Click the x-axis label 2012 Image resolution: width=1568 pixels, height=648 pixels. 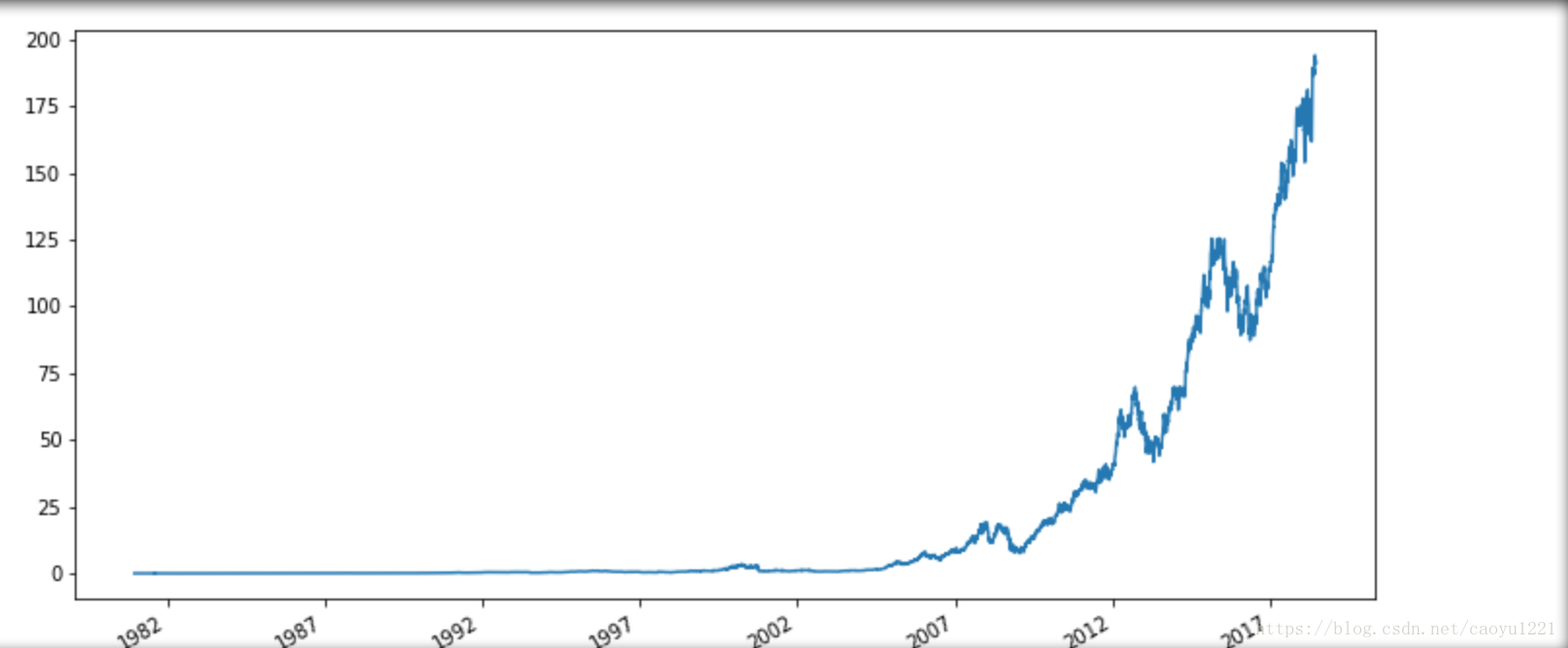click(1086, 632)
